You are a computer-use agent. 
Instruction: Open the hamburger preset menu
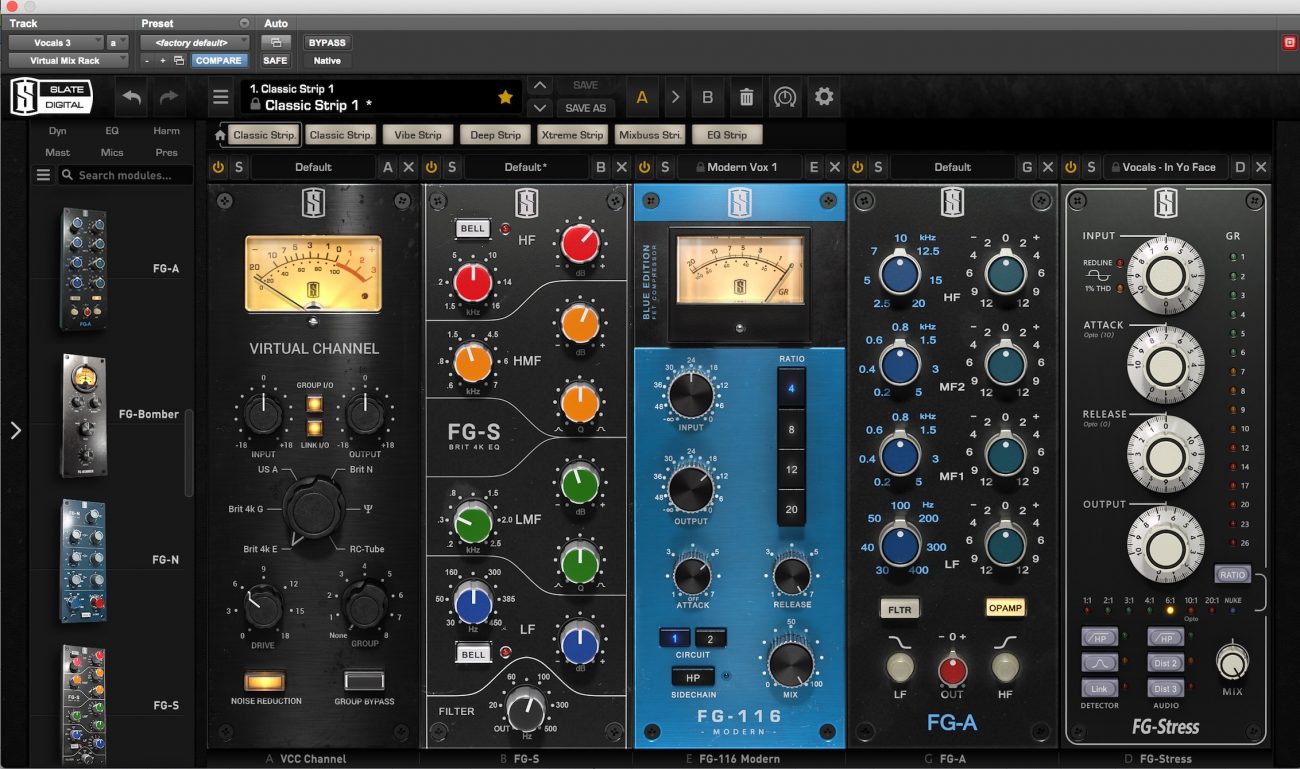point(221,98)
